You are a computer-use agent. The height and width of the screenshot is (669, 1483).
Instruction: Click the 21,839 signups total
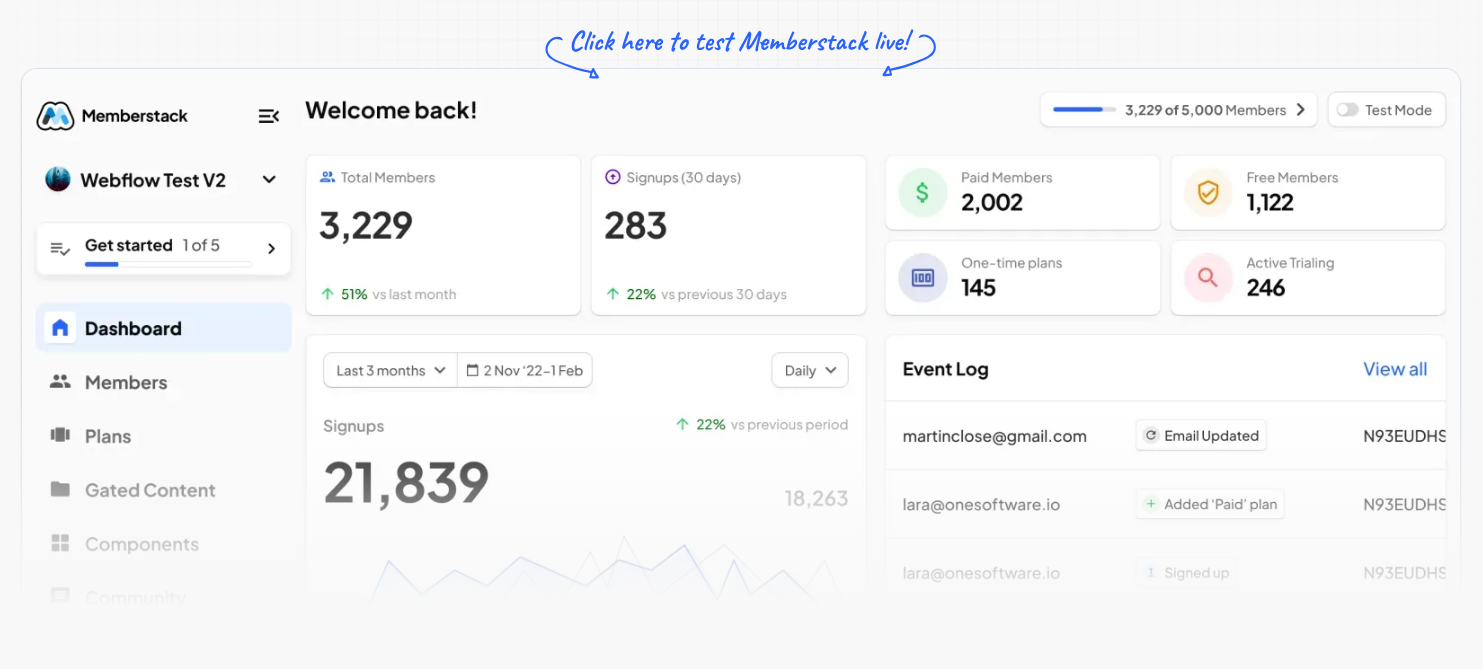point(406,482)
